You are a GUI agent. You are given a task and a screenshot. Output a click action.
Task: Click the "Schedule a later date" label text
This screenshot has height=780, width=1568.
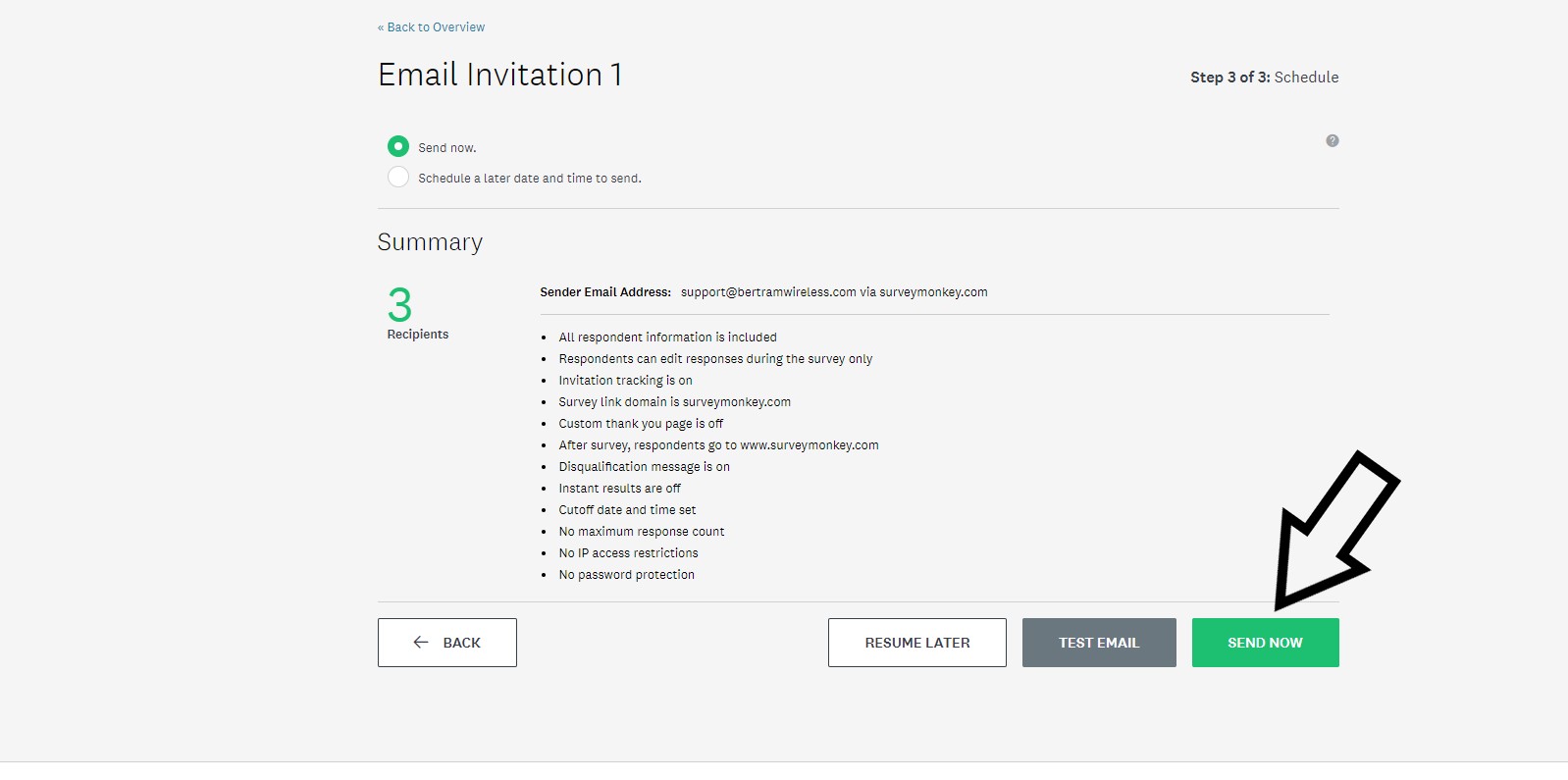point(529,179)
